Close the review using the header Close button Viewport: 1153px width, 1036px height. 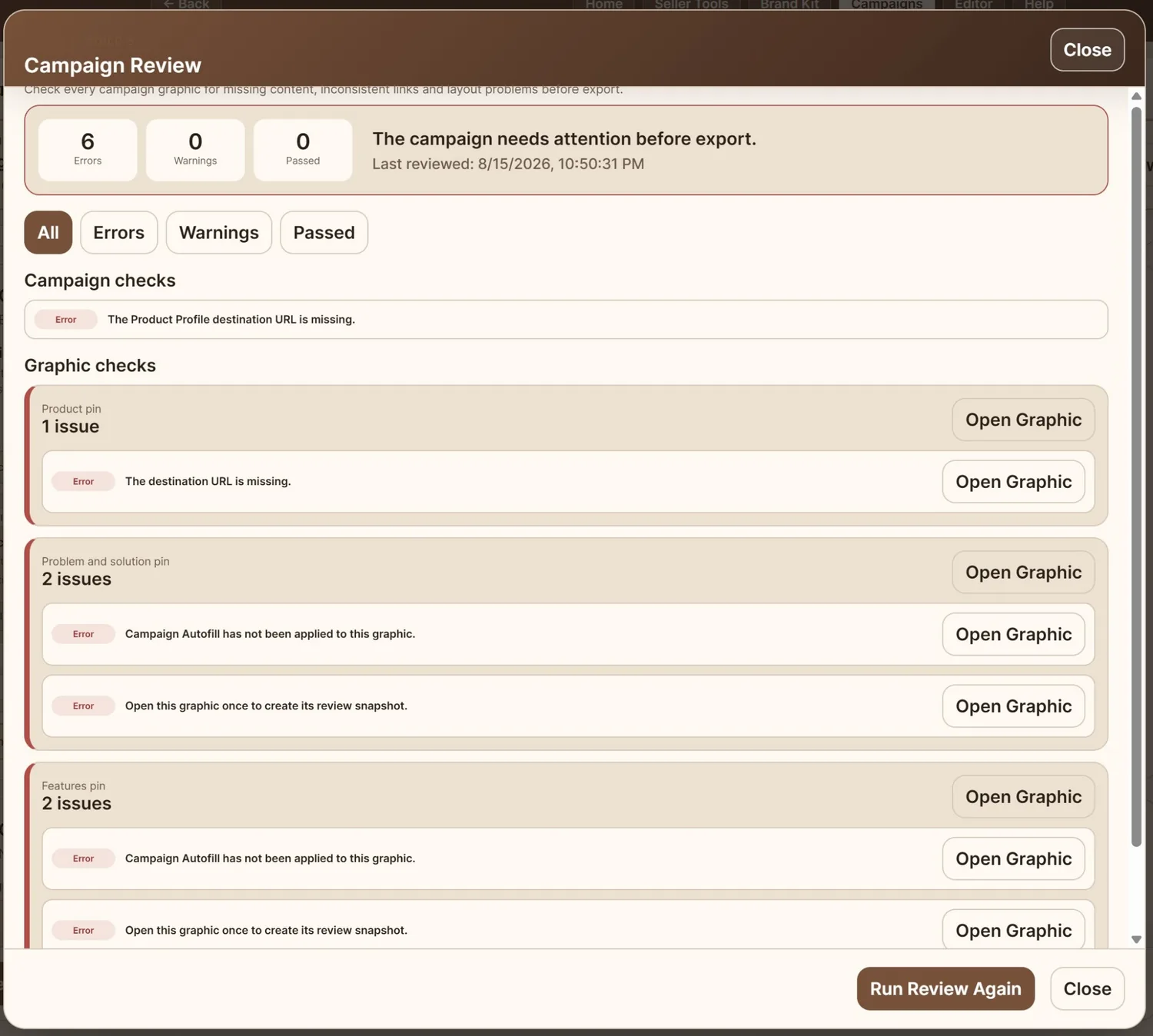(x=1087, y=50)
